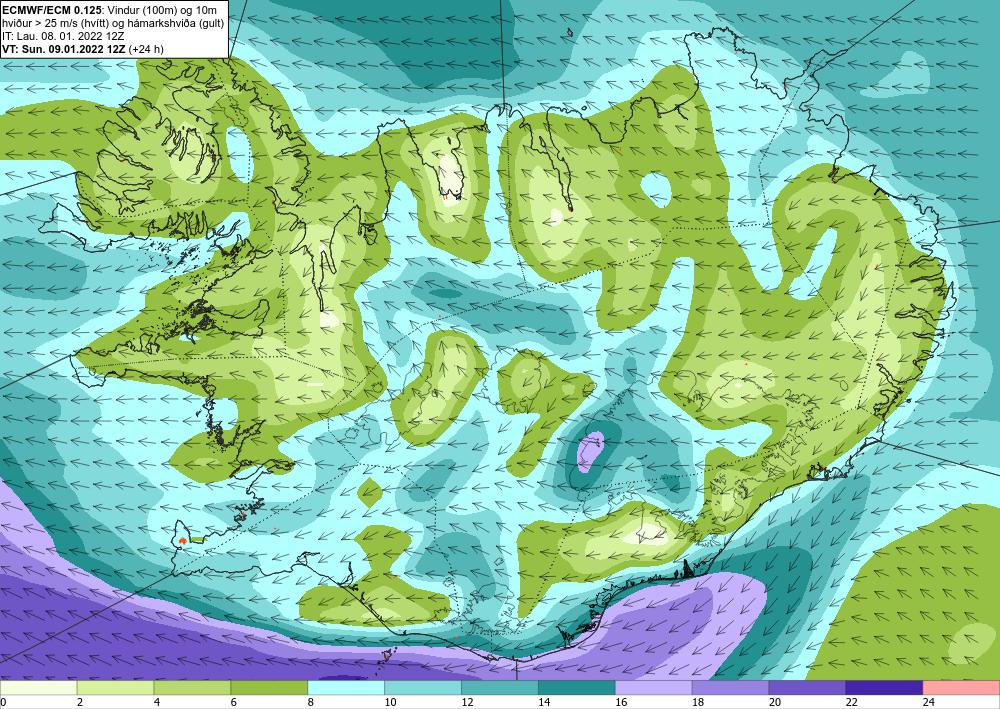Click the "(+24 h)" forecast offset text
Screen dimensions: 1000x709
point(146,49)
